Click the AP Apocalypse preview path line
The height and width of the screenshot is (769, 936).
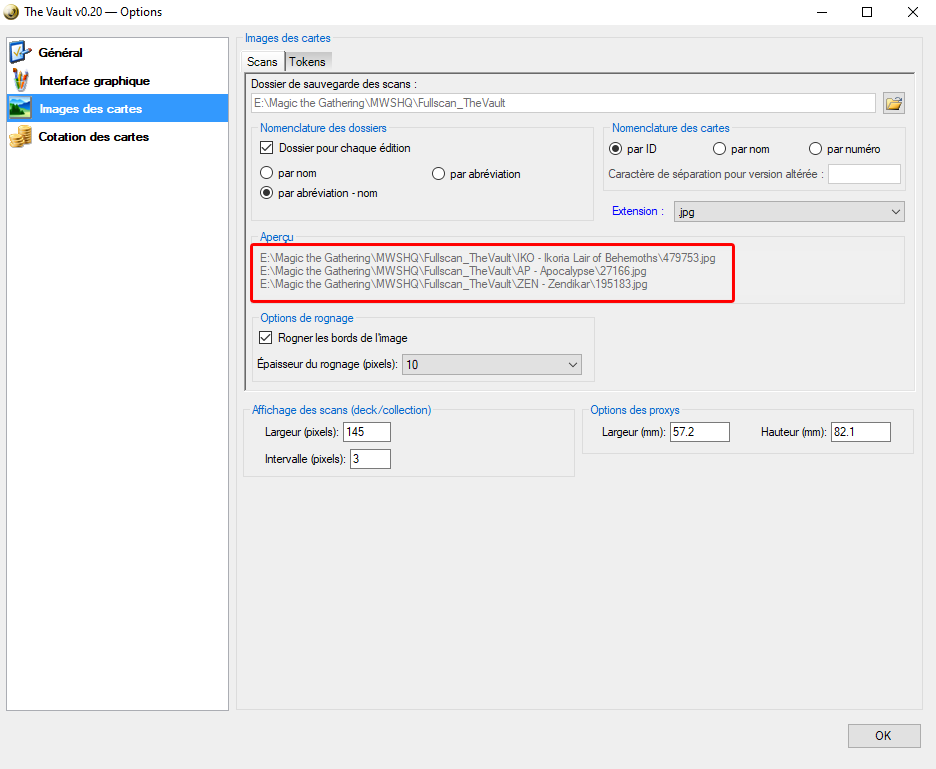(x=453, y=271)
